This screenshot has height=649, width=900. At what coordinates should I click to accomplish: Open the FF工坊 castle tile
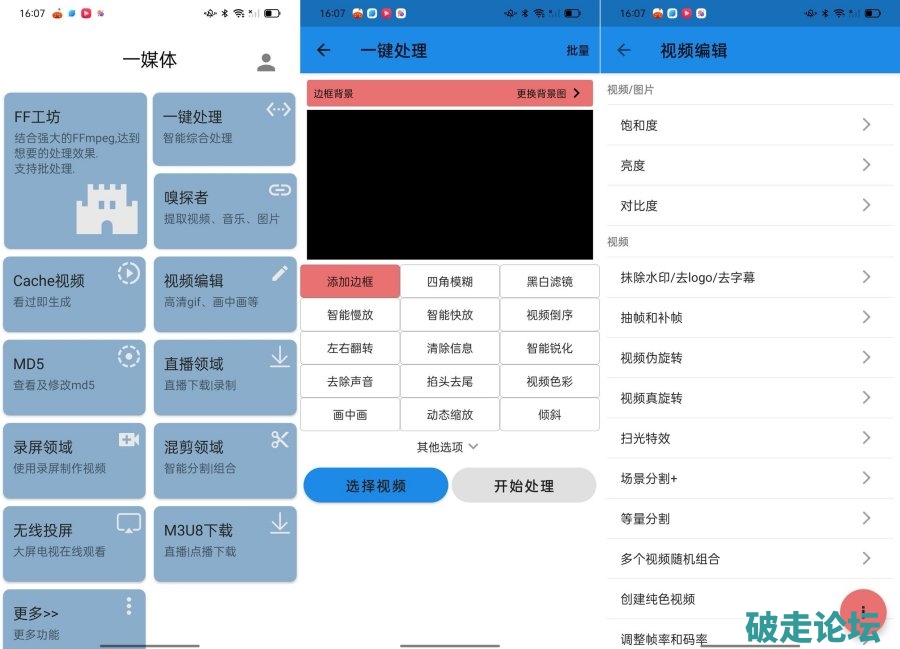pos(75,170)
